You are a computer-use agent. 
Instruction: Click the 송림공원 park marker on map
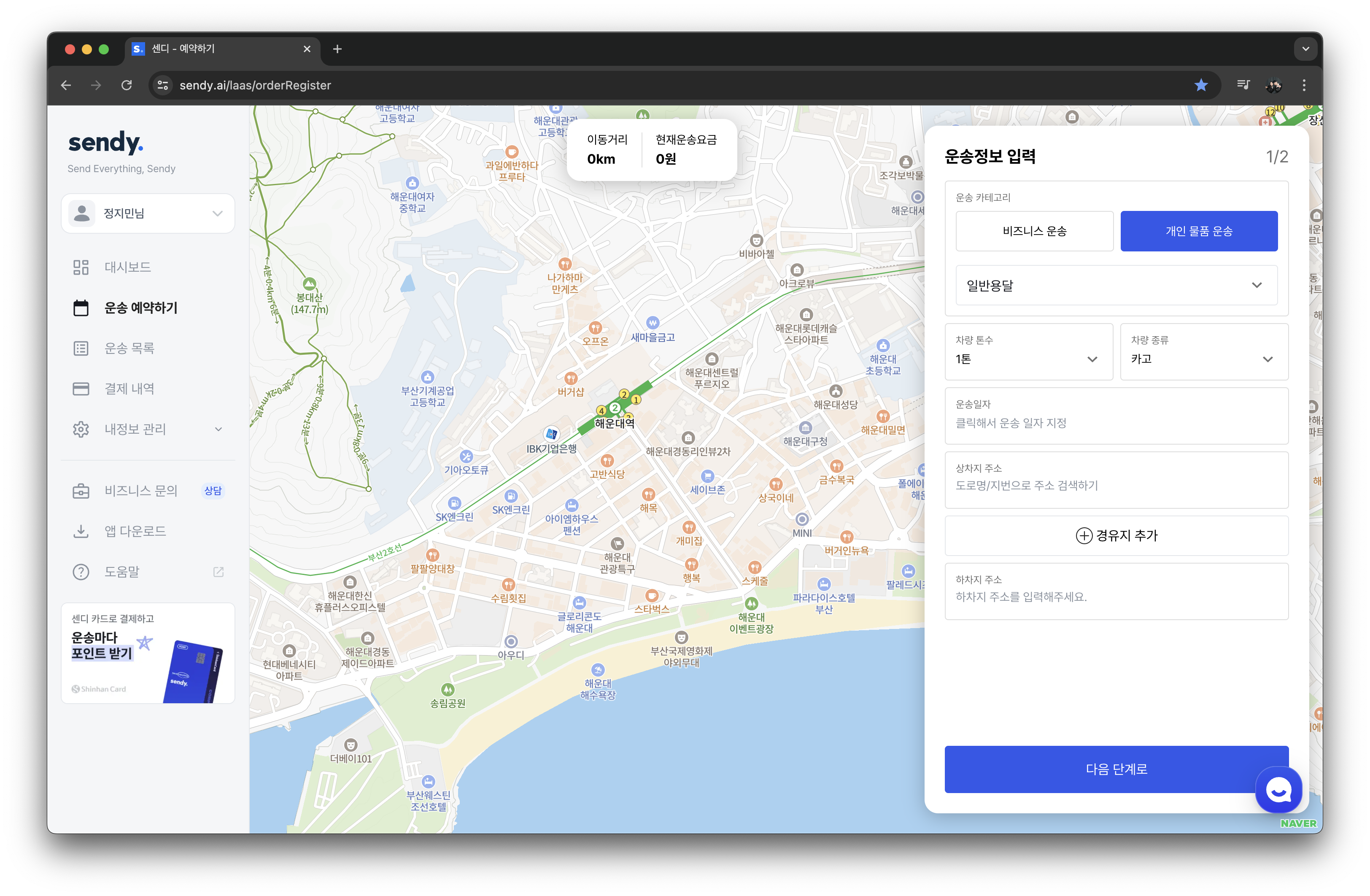[448, 689]
